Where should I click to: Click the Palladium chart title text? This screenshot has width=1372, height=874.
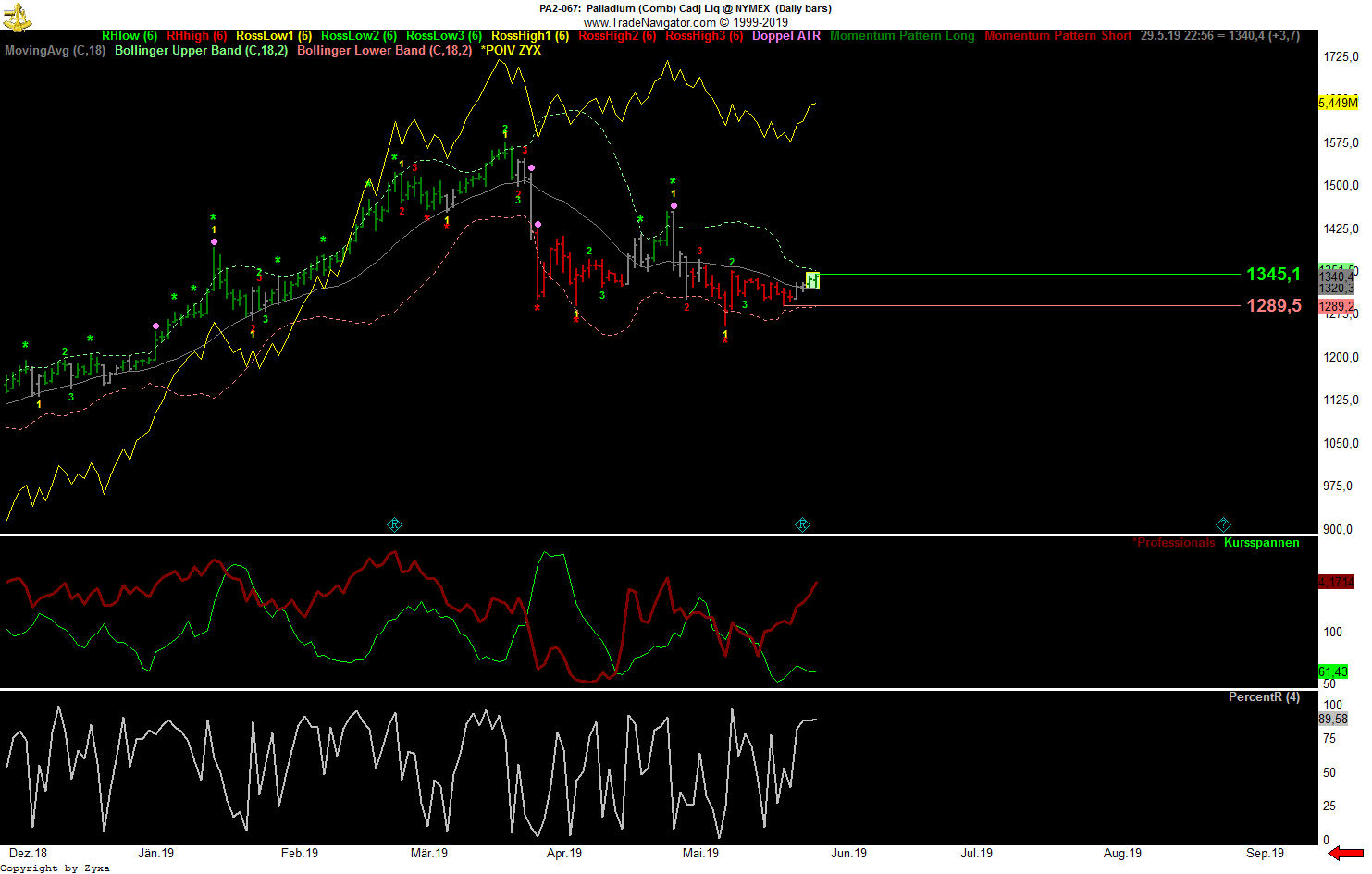click(686, 8)
